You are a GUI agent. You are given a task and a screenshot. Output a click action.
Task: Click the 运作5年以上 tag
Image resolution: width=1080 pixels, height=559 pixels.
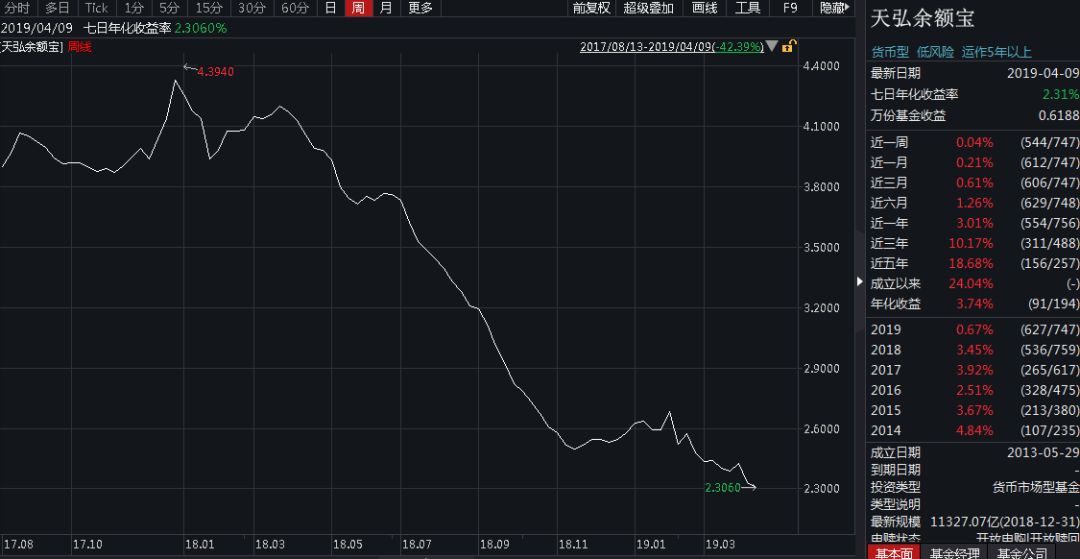point(996,52)
